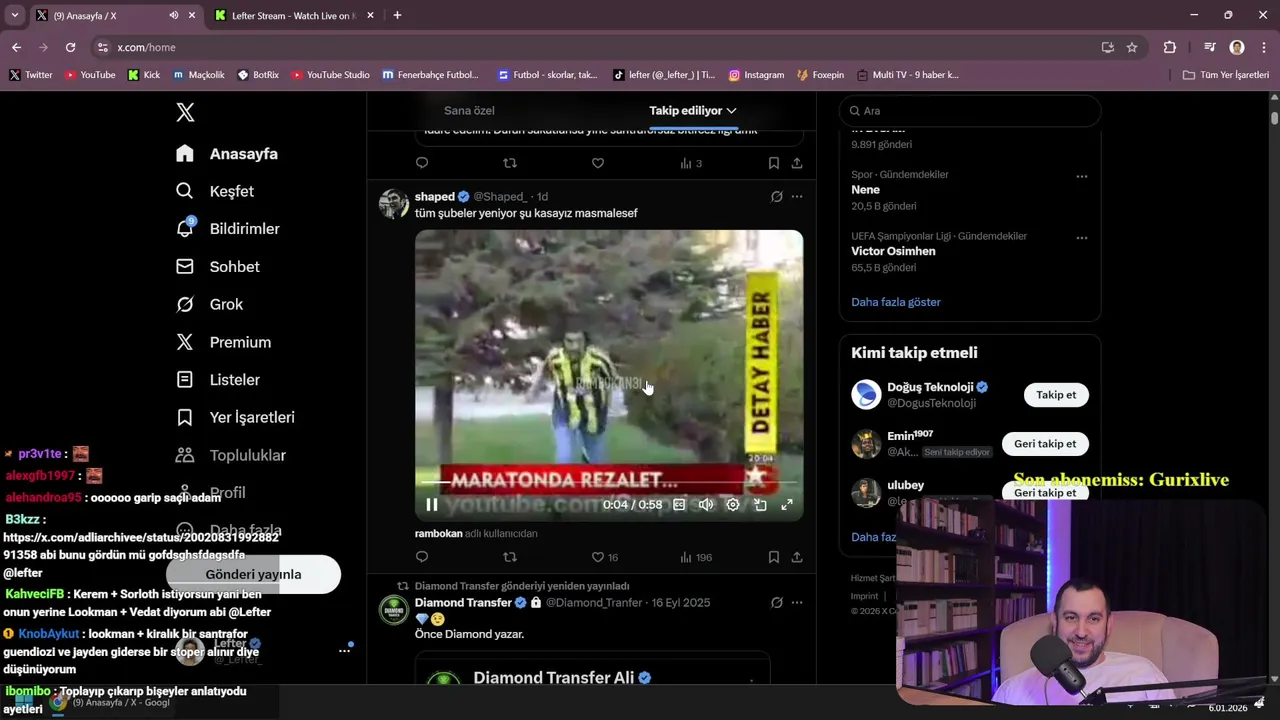Toggle picture-in-picture for video
1280x720 pixels.
(x=760, y=505)
